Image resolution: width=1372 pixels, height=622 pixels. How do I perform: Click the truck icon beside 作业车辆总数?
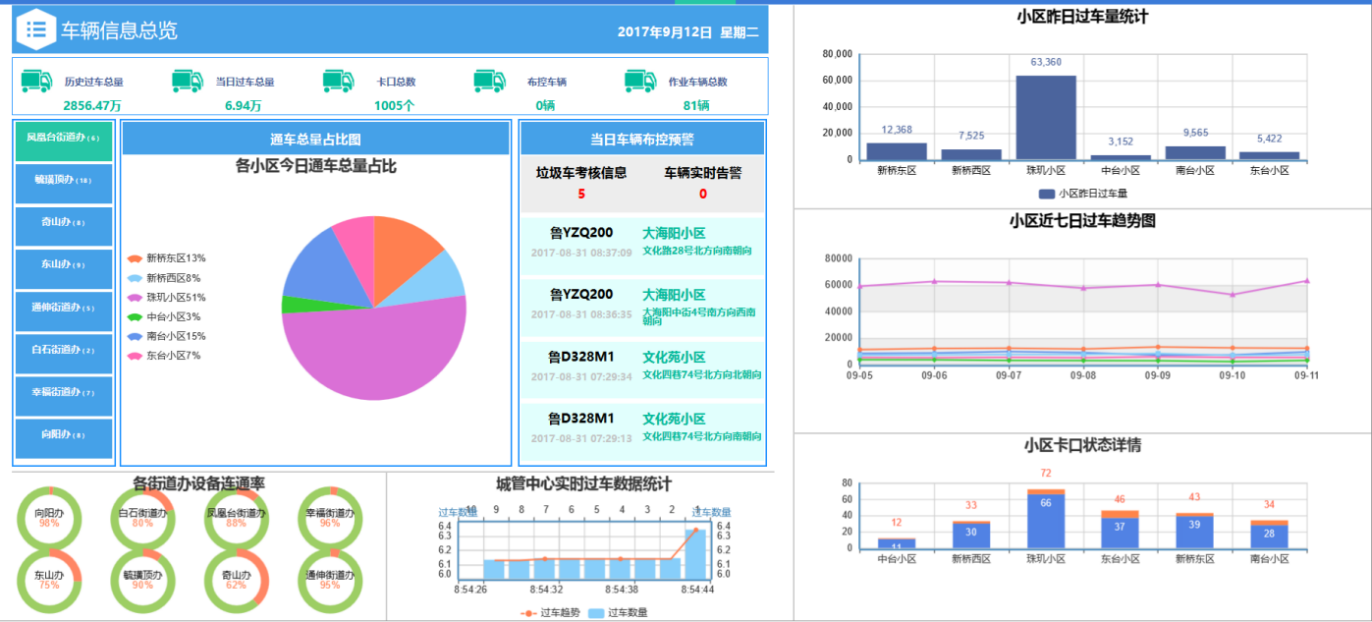tap(640, 81)
